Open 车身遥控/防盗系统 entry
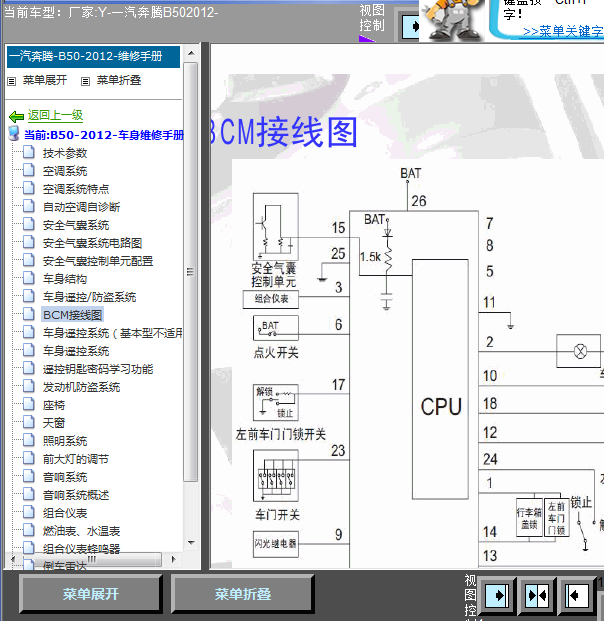Screen dimensions: 604x621 89,297
